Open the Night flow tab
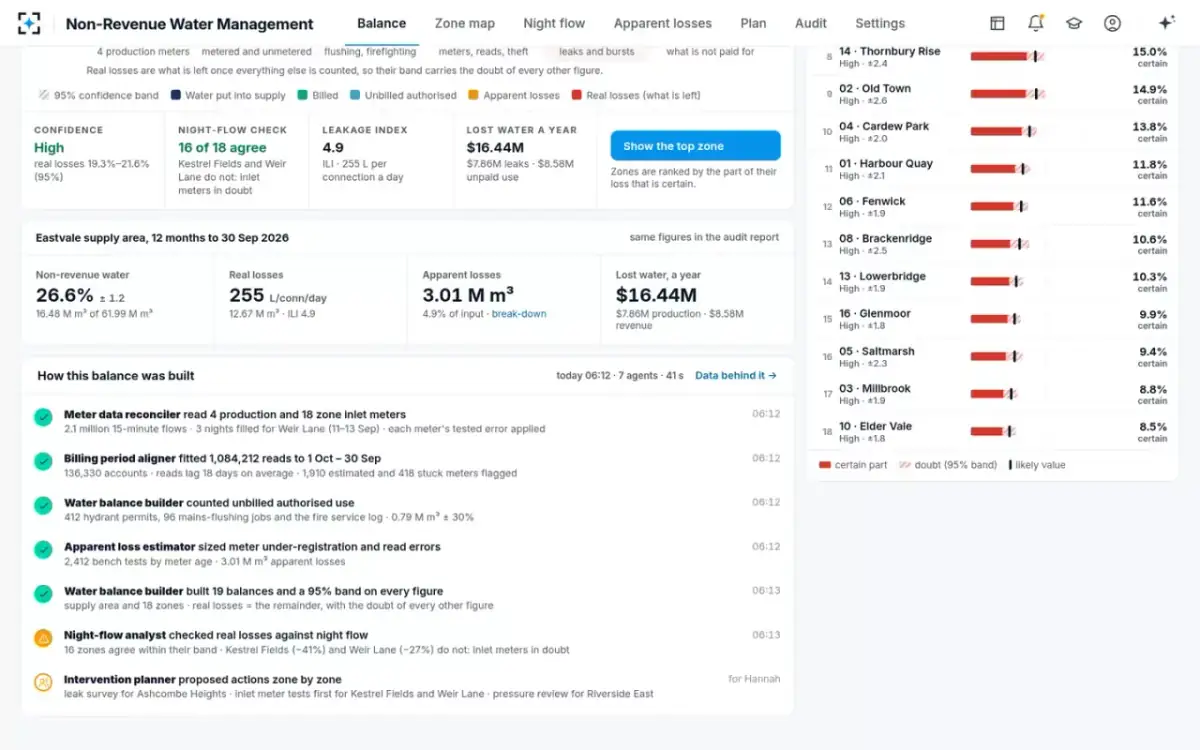The height and width of the screenshot is (750, 1200). pyautogui.click(x=554, y=23)
